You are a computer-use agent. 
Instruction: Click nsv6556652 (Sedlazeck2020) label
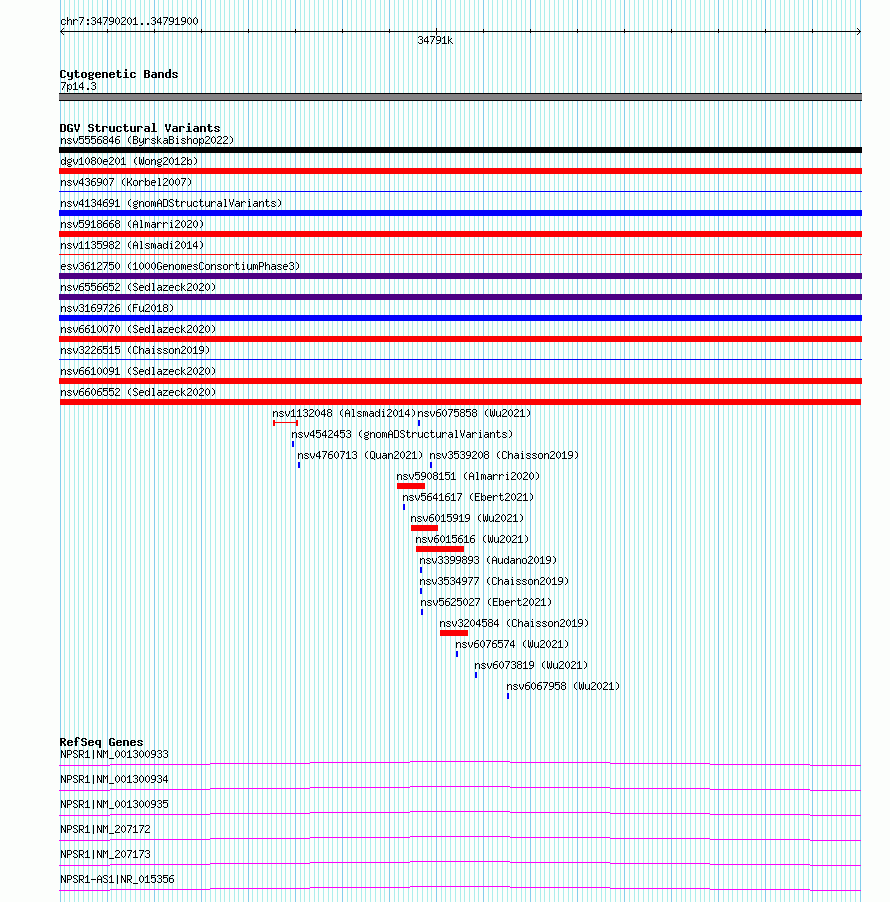[x=138, y=287]
